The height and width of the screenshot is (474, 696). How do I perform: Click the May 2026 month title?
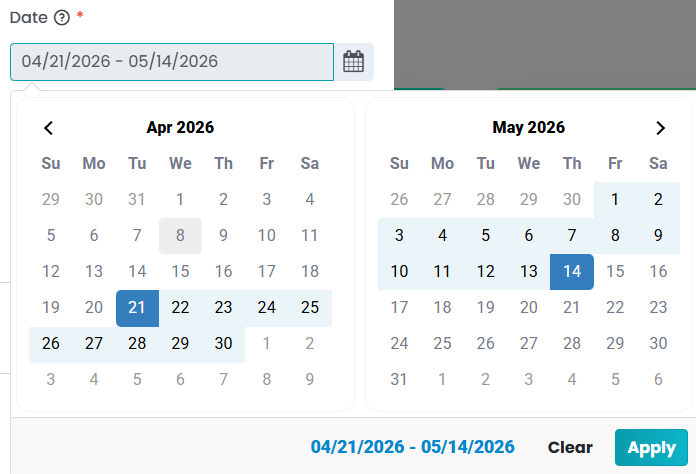pos(528,128)
